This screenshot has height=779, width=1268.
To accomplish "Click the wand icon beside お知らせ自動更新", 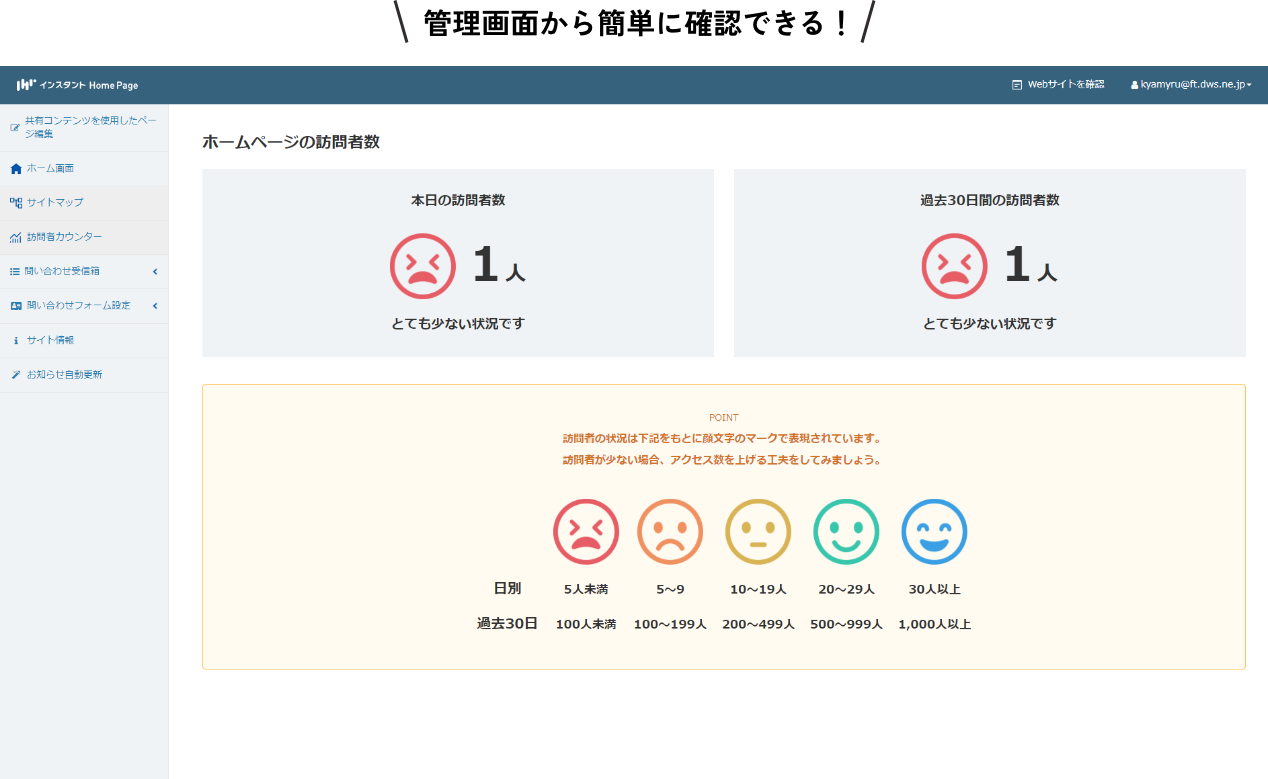I will 15,375.
